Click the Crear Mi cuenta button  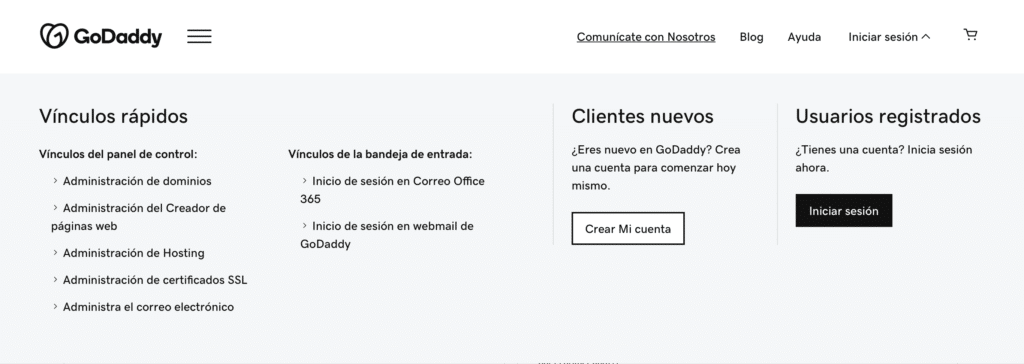(x=628, y=228)
